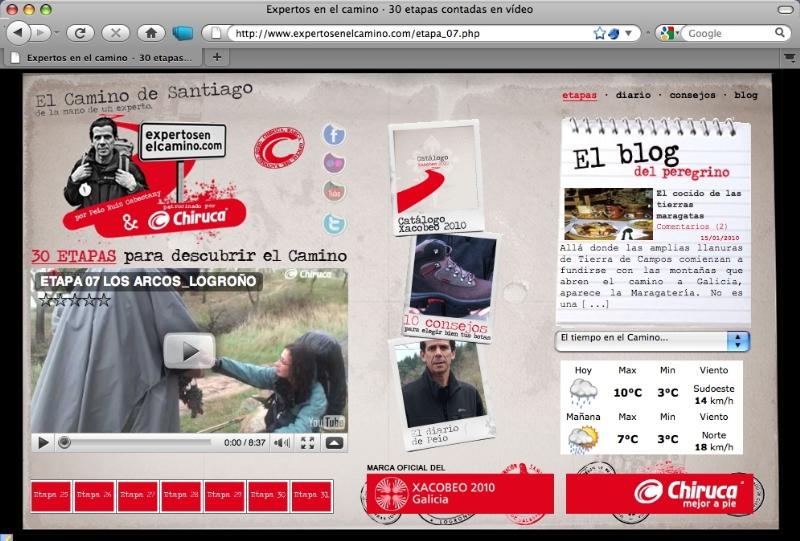Open the 'etapas' menu item
800x541 pixels.
point(580,95)
